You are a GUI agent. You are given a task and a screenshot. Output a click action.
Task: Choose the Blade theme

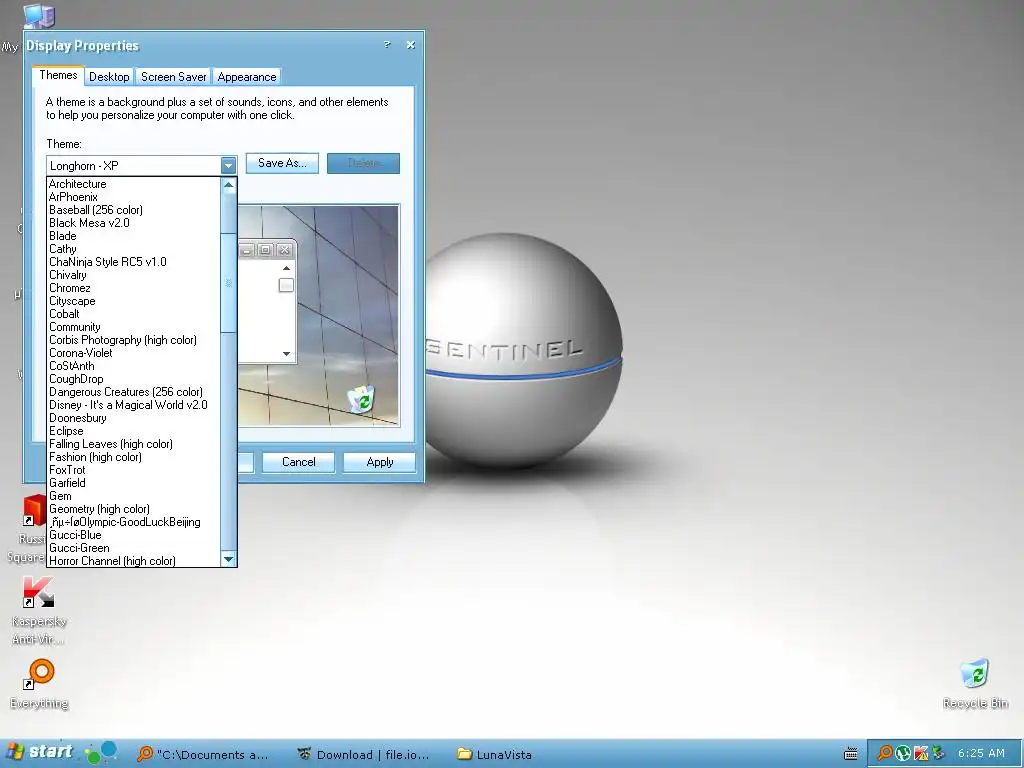point(134,236)
